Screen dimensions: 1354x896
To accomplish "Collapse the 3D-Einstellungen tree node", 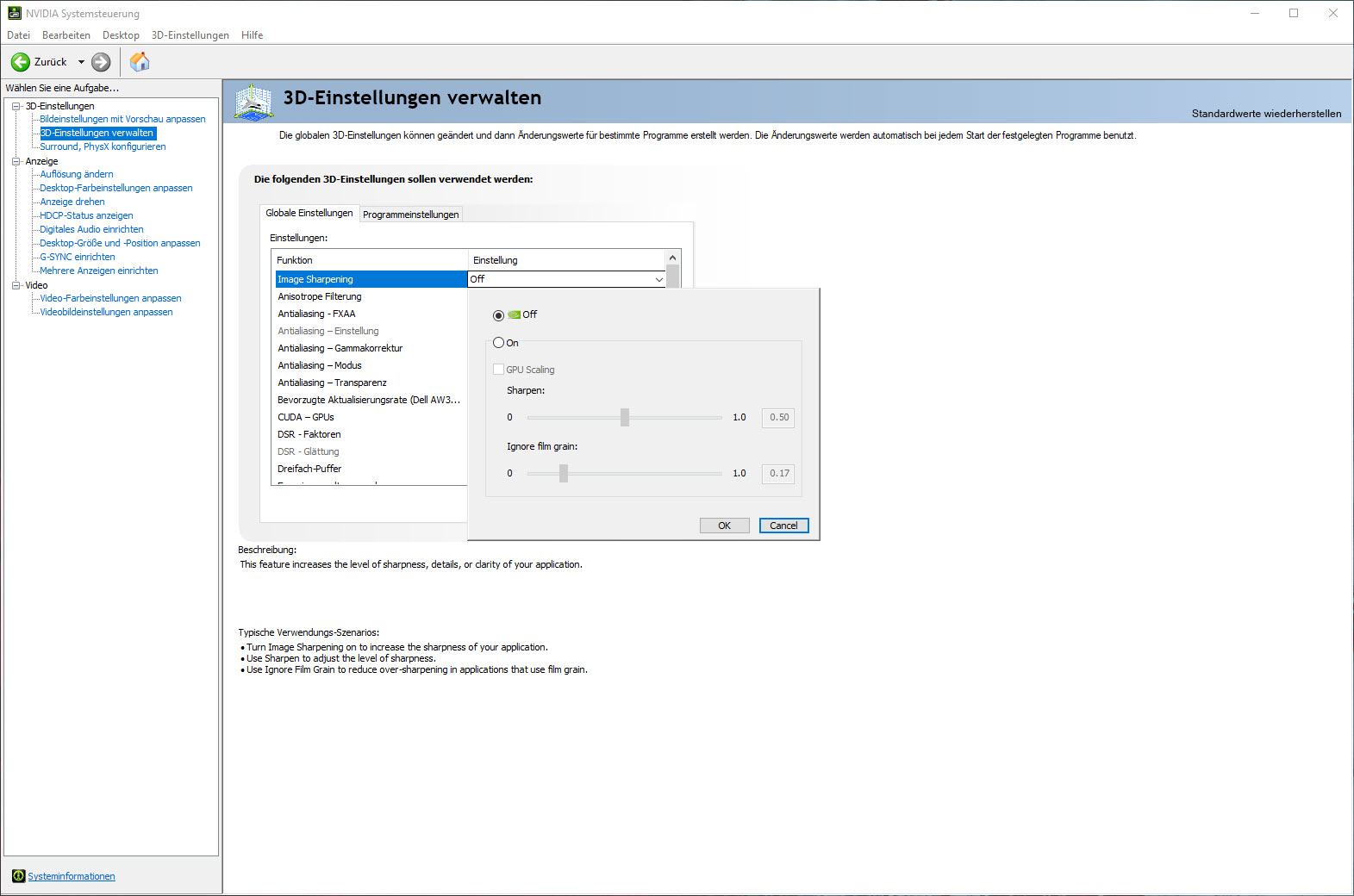I will tap(16, 106).
